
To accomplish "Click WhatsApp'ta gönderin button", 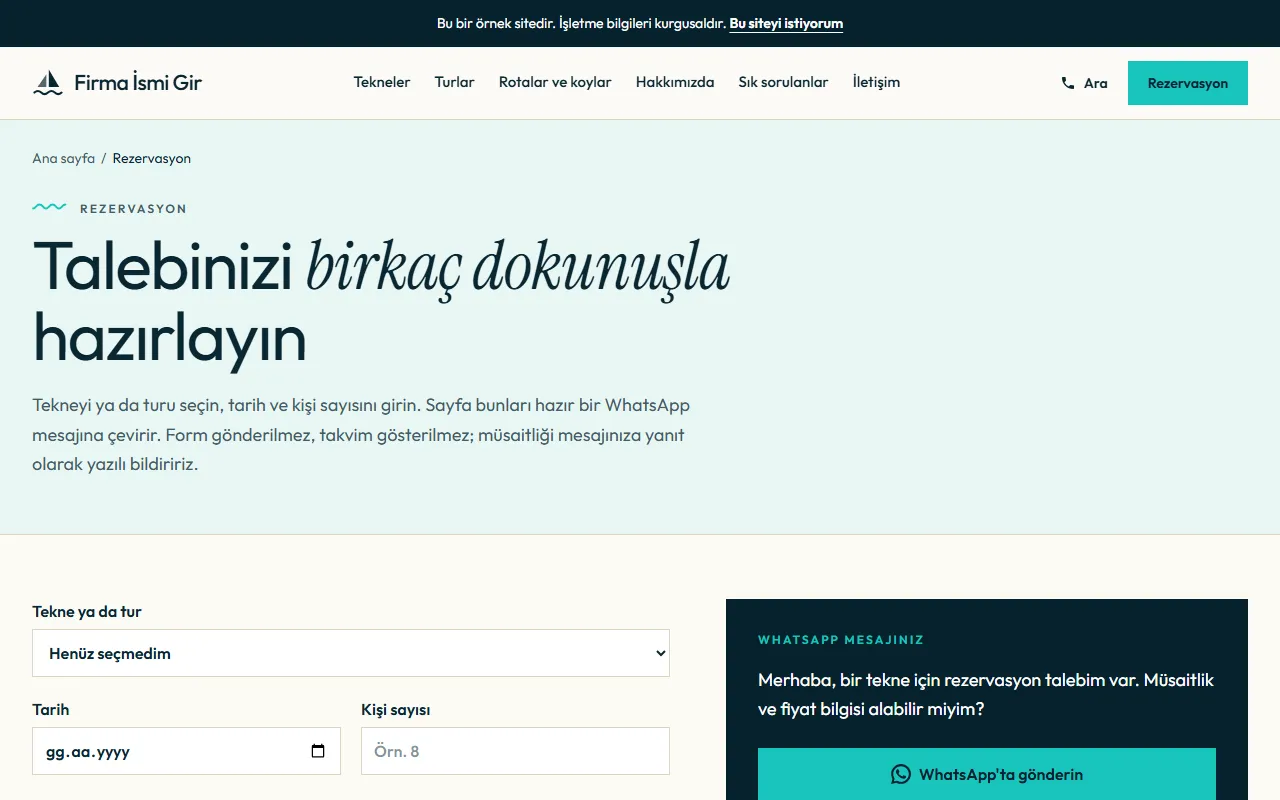I will point(987,774).
